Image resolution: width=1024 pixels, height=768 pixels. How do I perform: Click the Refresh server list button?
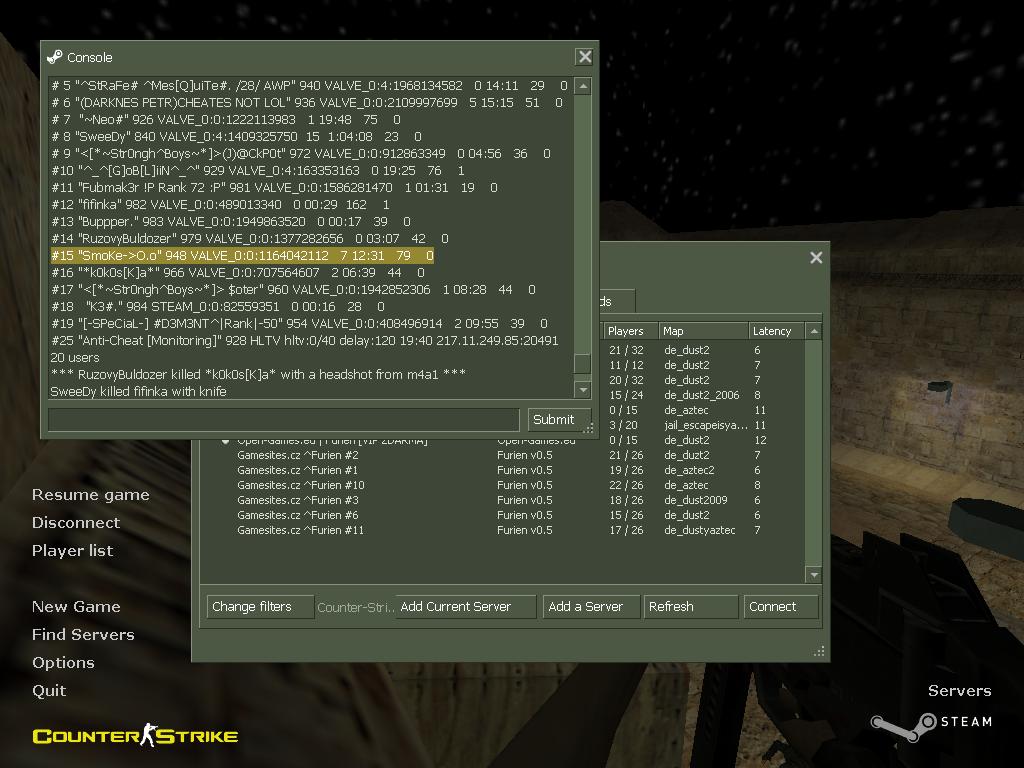coord(690,606)
